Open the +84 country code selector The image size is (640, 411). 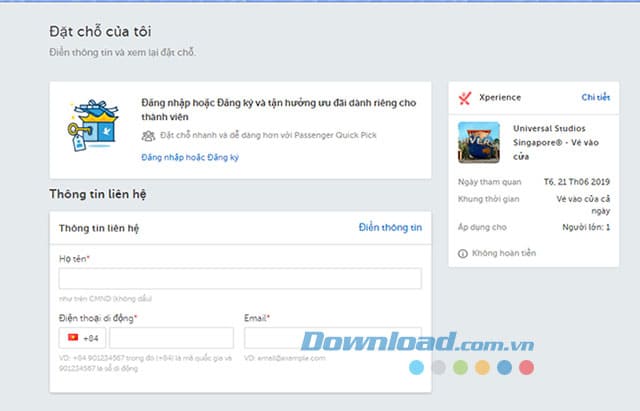(x=82, y=338)
